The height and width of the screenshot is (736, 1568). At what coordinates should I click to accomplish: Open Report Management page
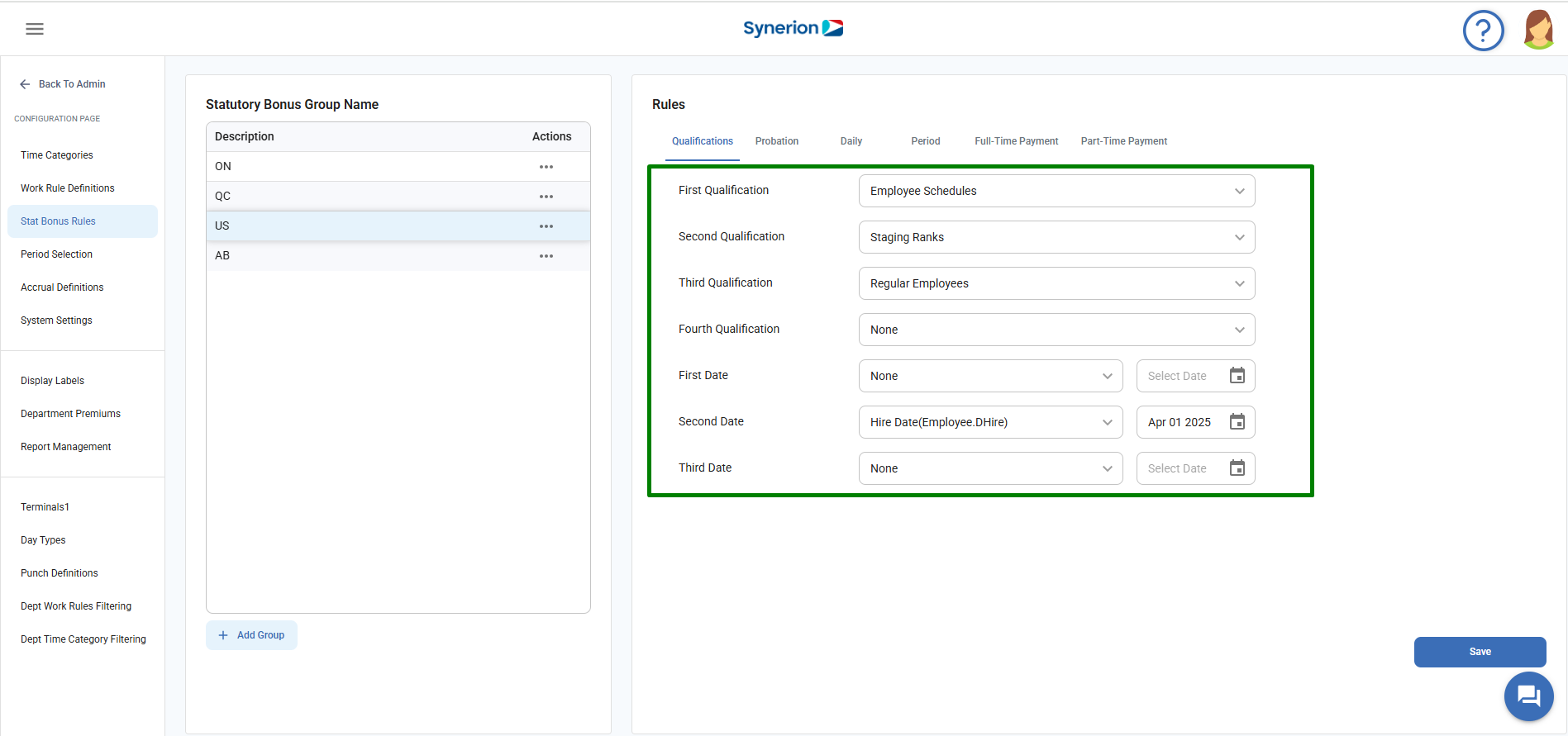[x=83, y=447]
